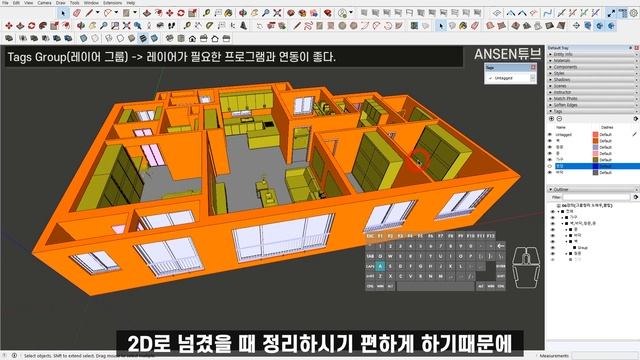This screenshot has height=360, width=640.
Task: Expand the Shadows tray panel
Action: [x=592, y=80]
